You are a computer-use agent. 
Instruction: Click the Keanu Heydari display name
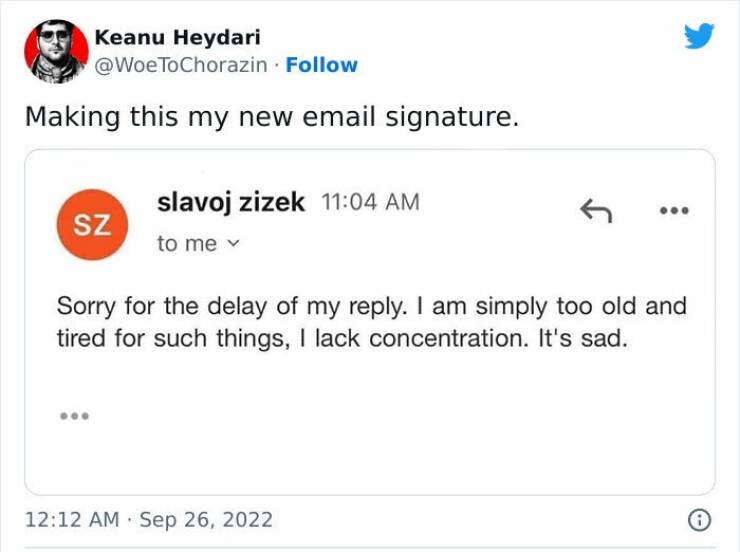(x=177, y=37)
